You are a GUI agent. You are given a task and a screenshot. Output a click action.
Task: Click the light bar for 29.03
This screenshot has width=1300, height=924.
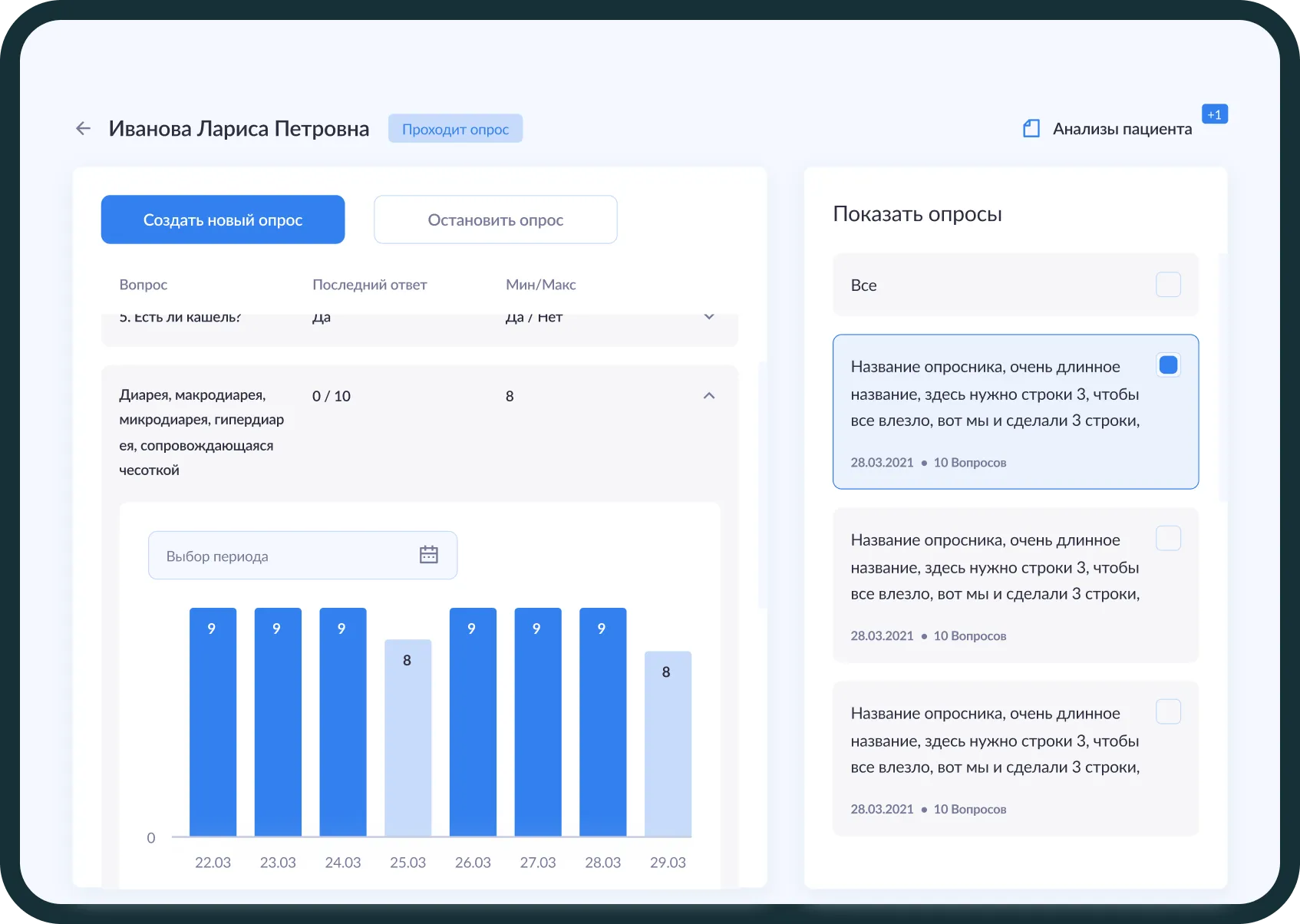point(668,743)
